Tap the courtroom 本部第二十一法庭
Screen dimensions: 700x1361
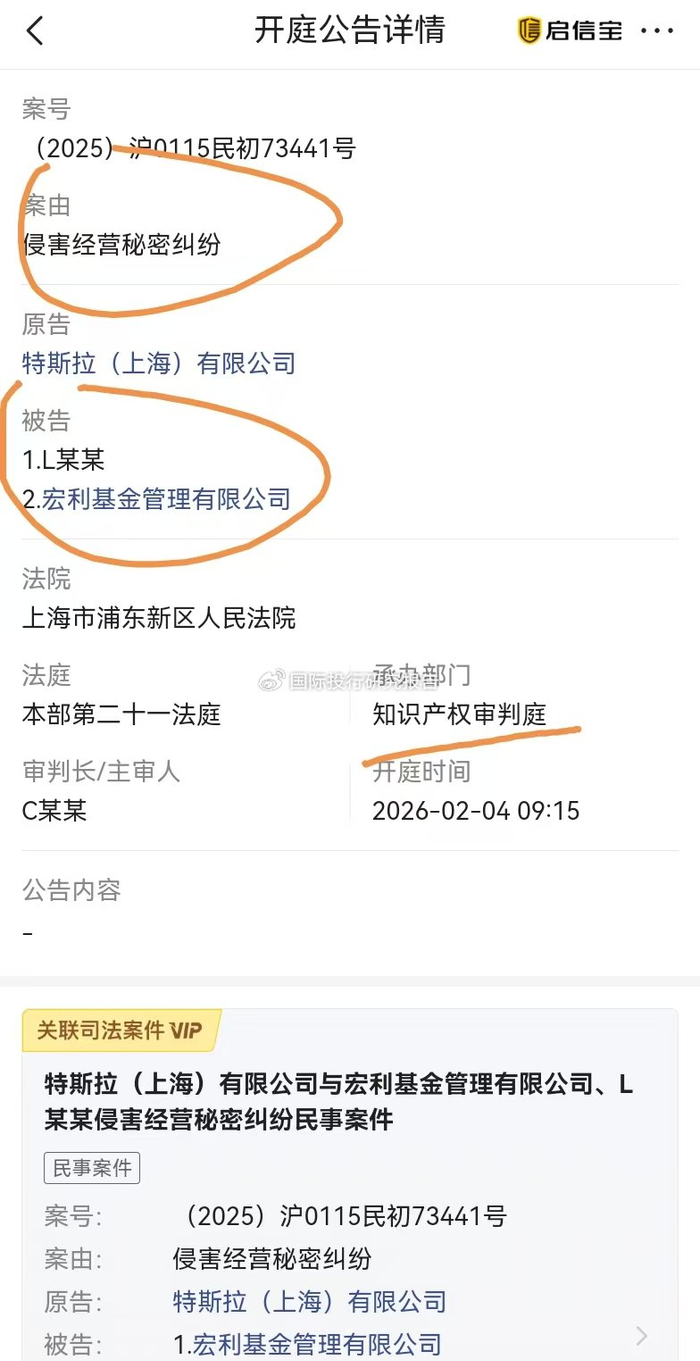click(x=121, y=714)
